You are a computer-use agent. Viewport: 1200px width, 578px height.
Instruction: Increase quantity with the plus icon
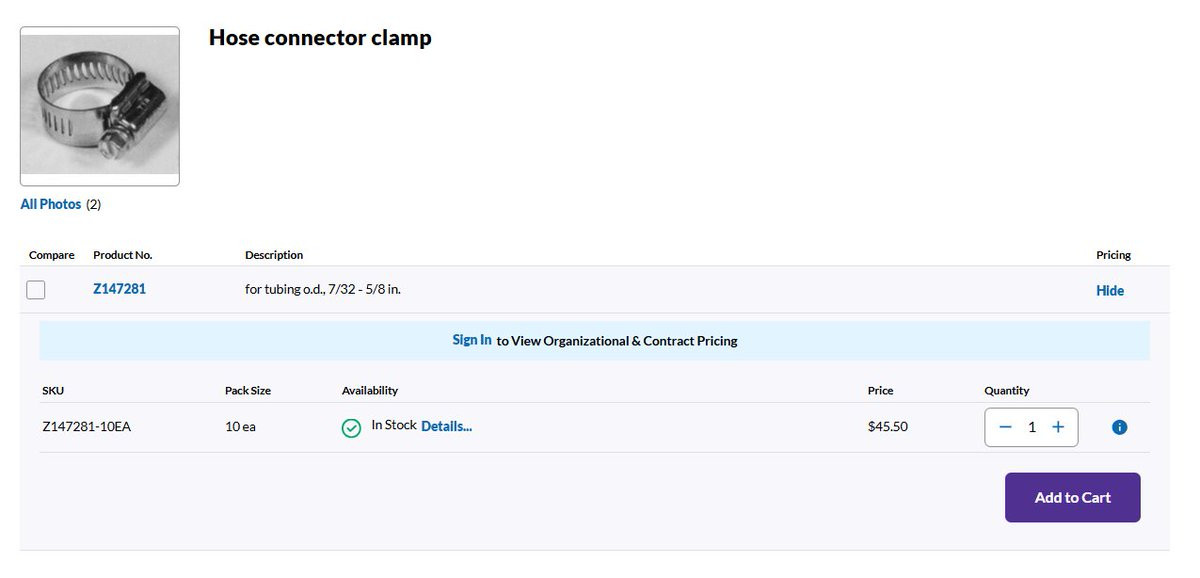[x=1058, y=427]
